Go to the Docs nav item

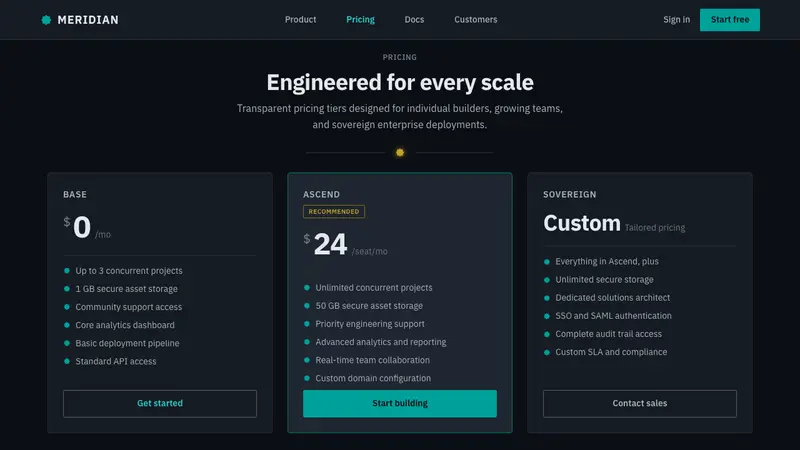pos(414,19)
